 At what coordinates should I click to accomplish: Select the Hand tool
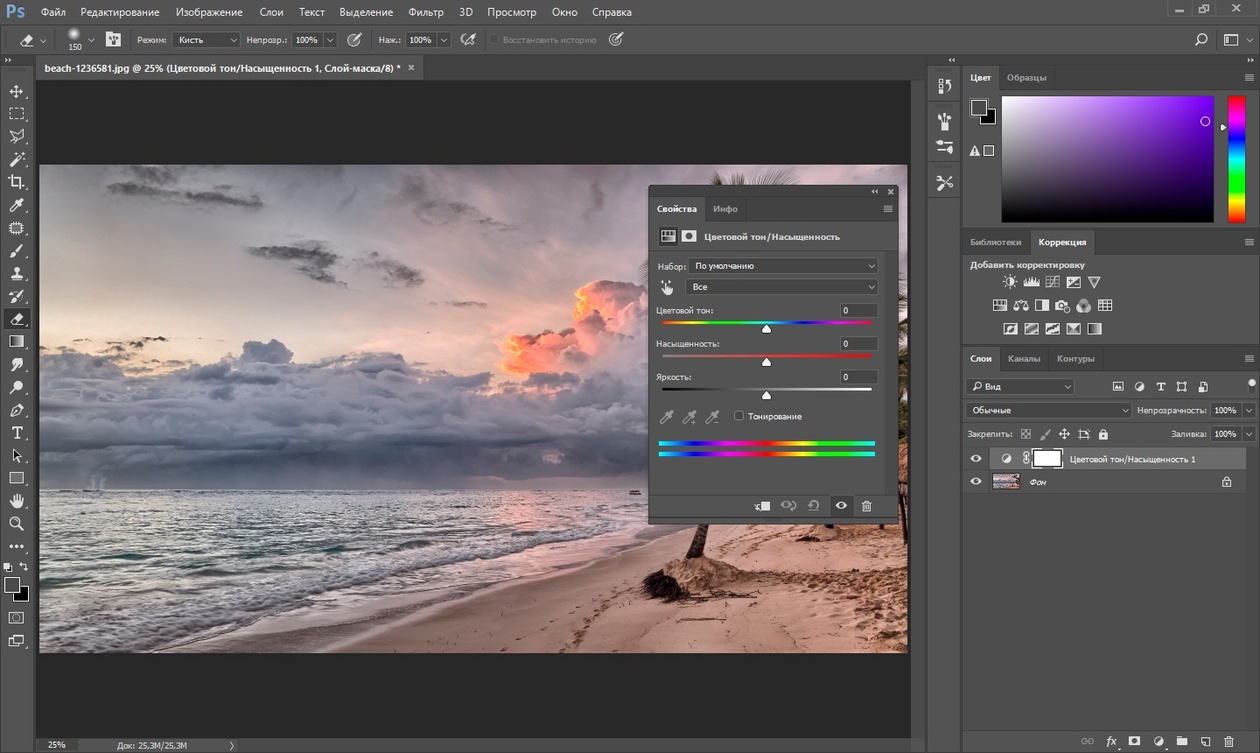[17, 501]
